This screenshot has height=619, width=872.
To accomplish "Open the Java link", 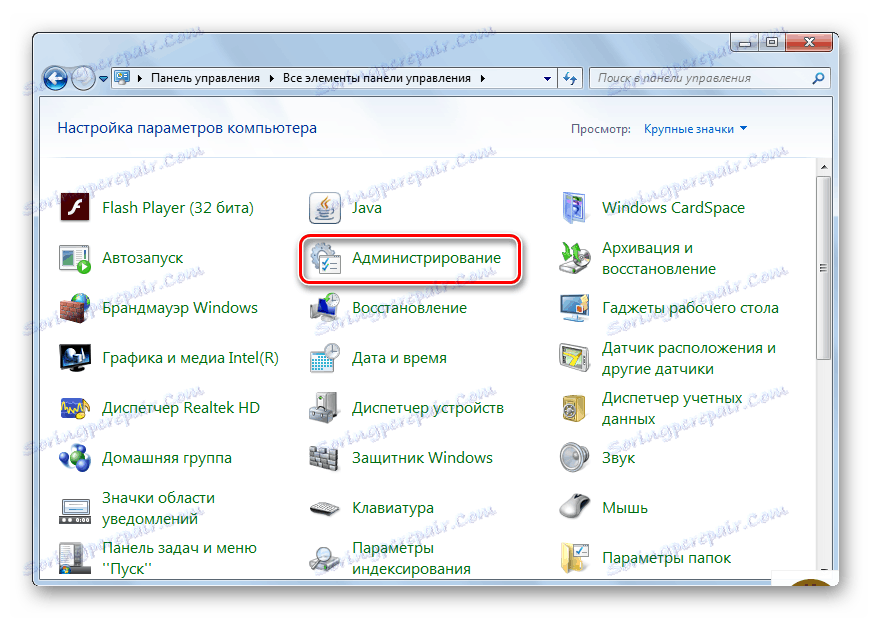I will click(366, 208).
